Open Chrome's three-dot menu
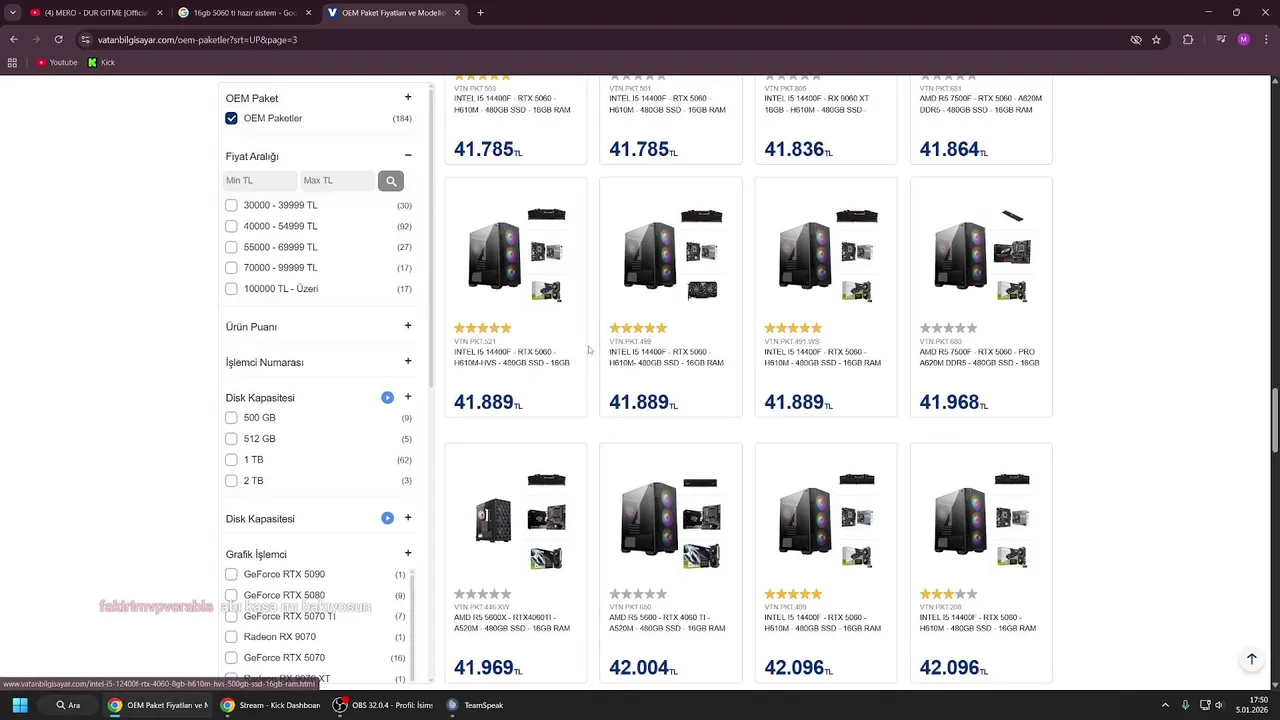1280x720 pixels. pyautogui.click(x=1265, y=39)
